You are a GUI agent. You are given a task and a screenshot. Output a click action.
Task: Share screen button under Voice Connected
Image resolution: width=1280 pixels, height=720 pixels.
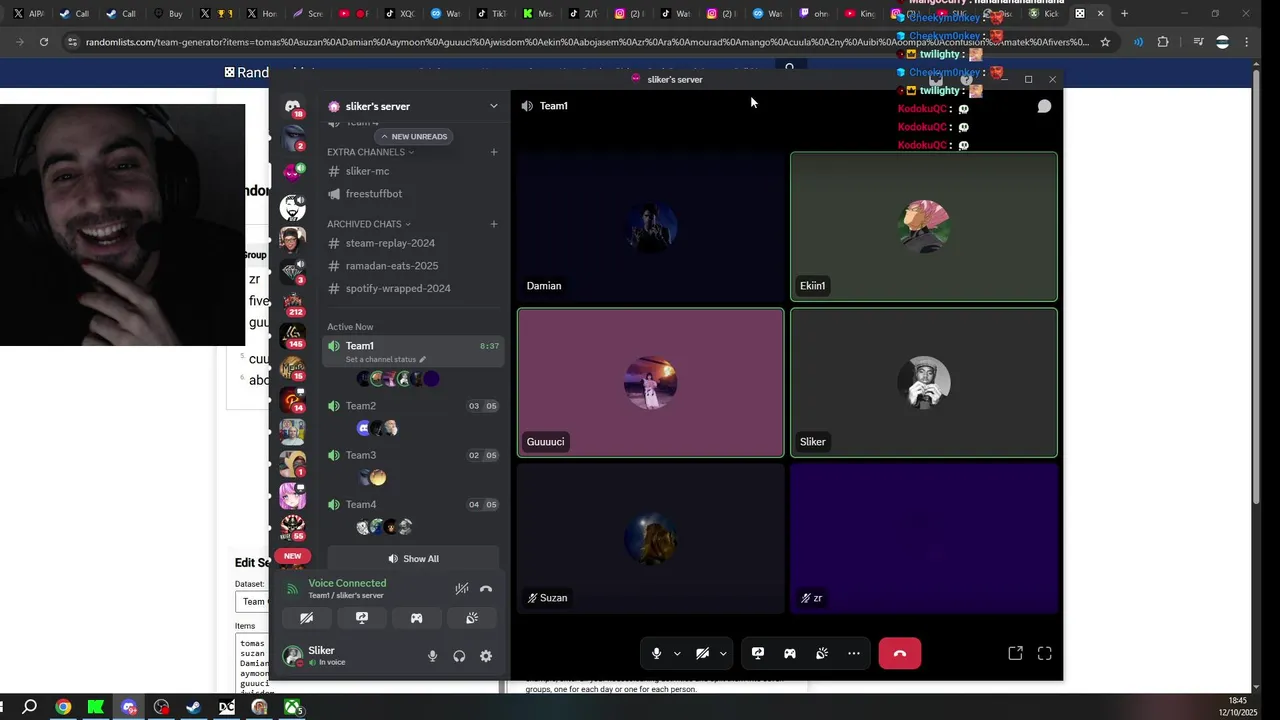(362, 618)
